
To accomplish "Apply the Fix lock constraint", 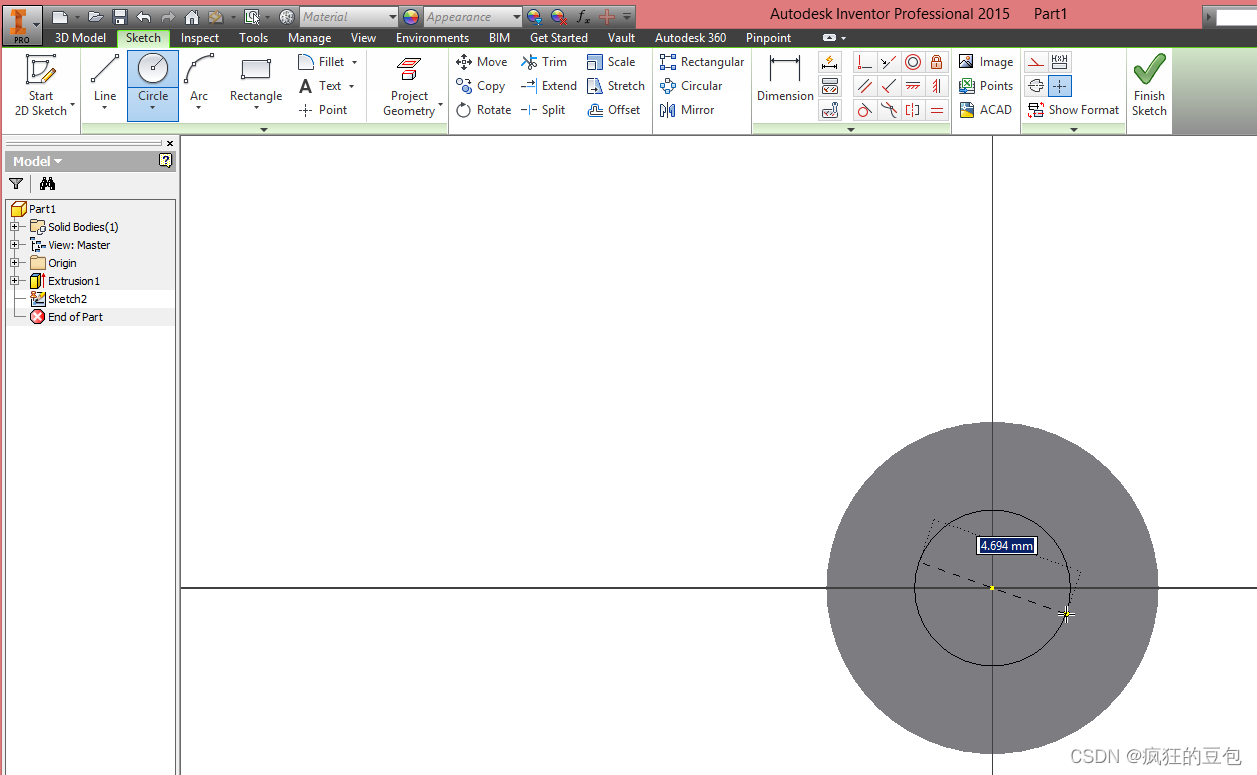I will pyautogui.click(x=937, y=62).
